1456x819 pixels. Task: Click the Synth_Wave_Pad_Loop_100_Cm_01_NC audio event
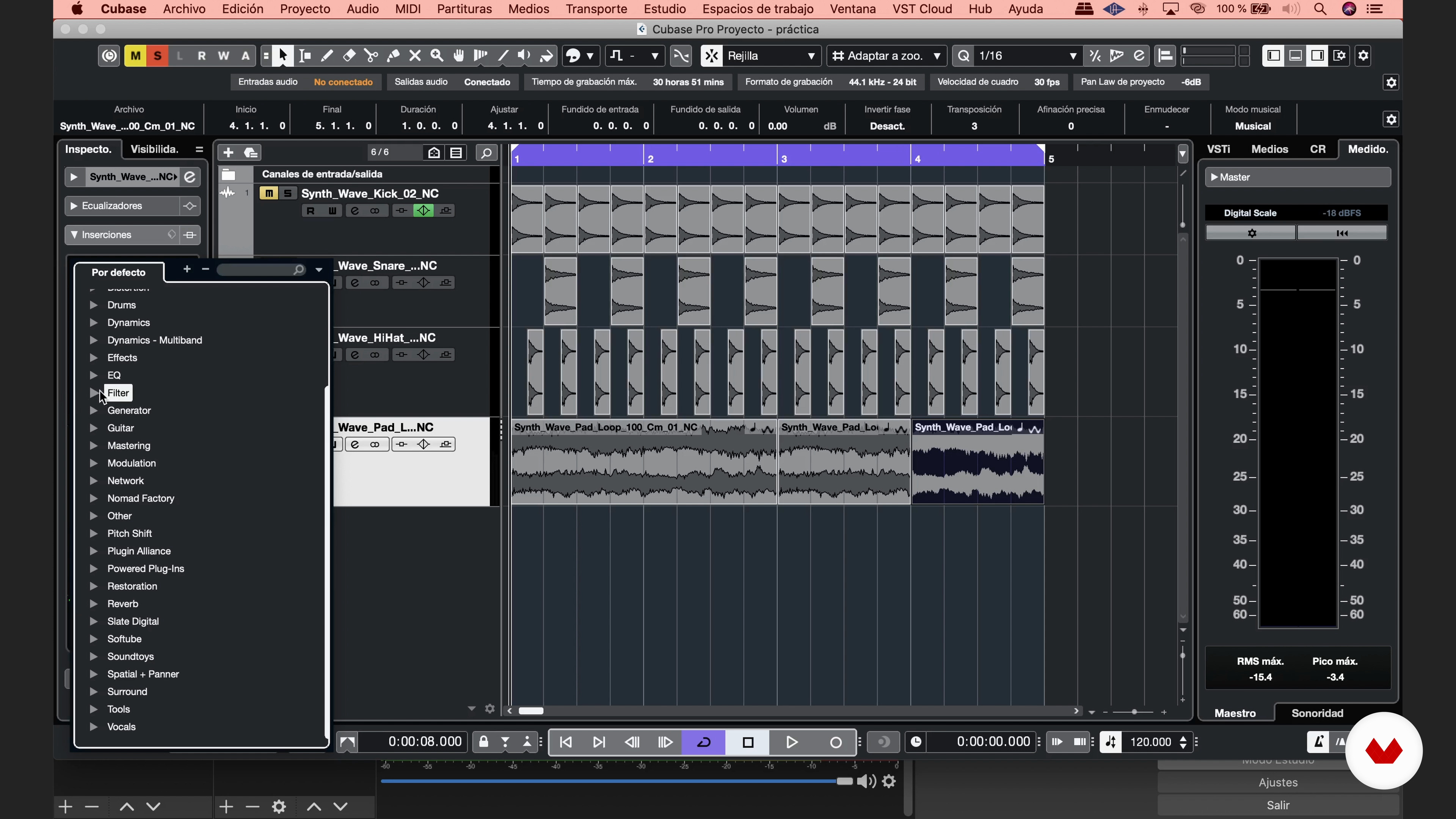coord(644,462)
